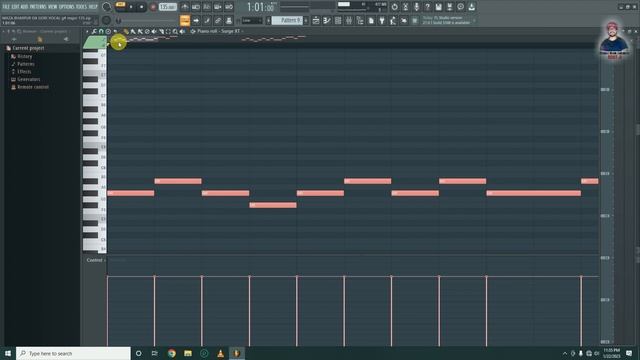Open Piano roll - Surge XT target channel dropdown

point(219,31)
